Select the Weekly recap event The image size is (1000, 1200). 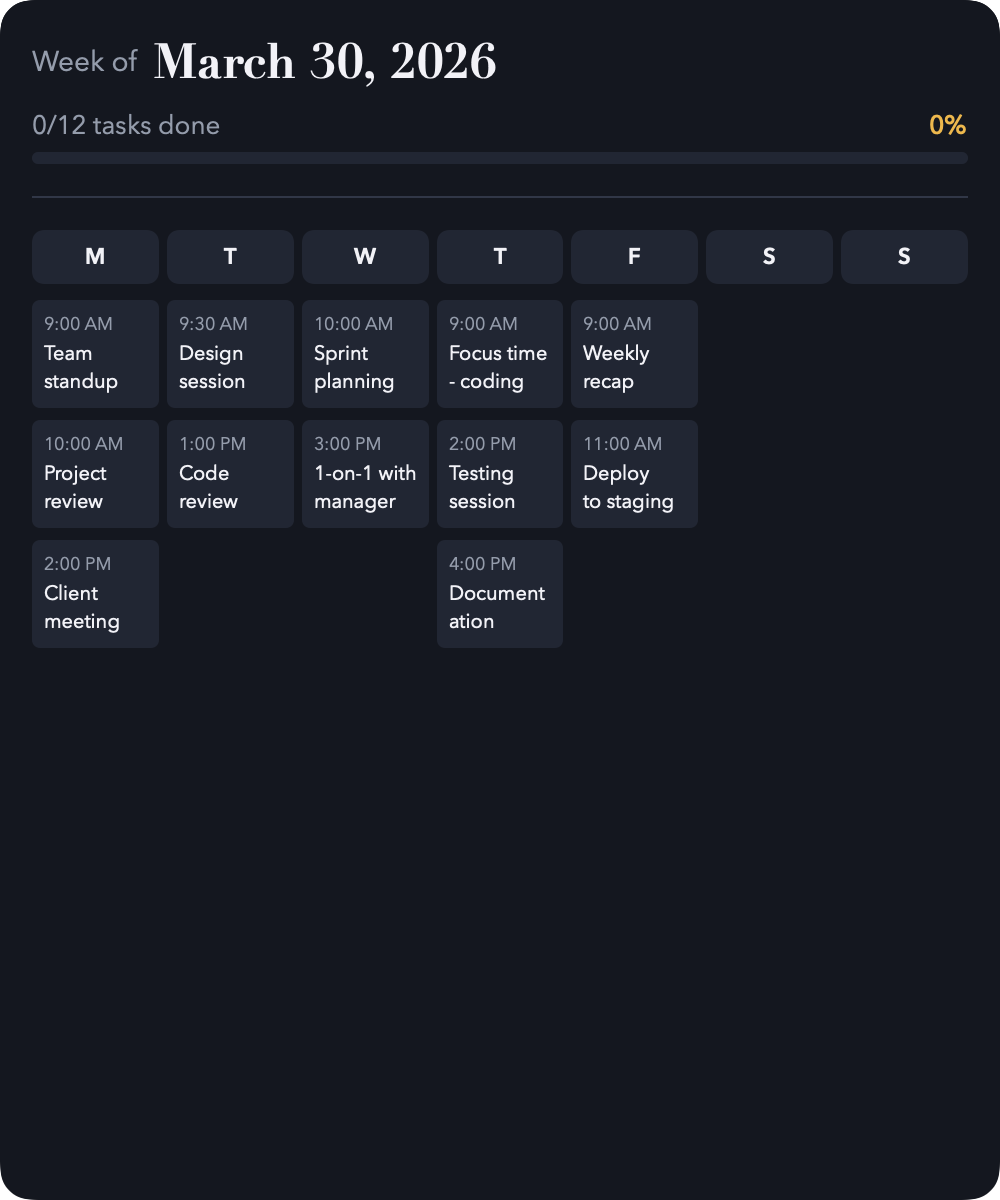pyautogui.click(x=634, y=354)
